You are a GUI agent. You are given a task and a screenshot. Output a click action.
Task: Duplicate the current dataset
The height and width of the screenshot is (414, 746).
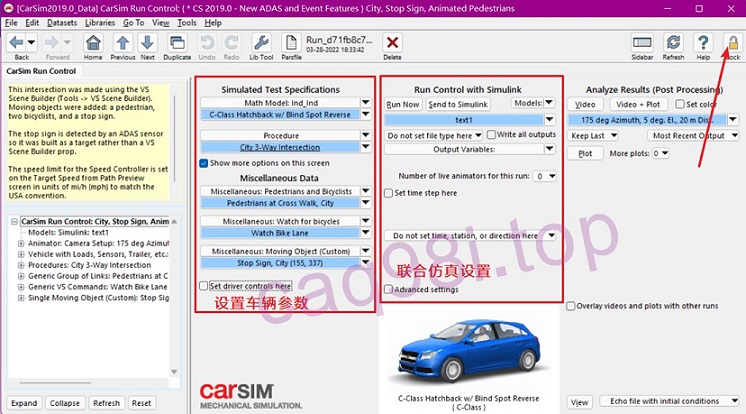coord(177,43)
